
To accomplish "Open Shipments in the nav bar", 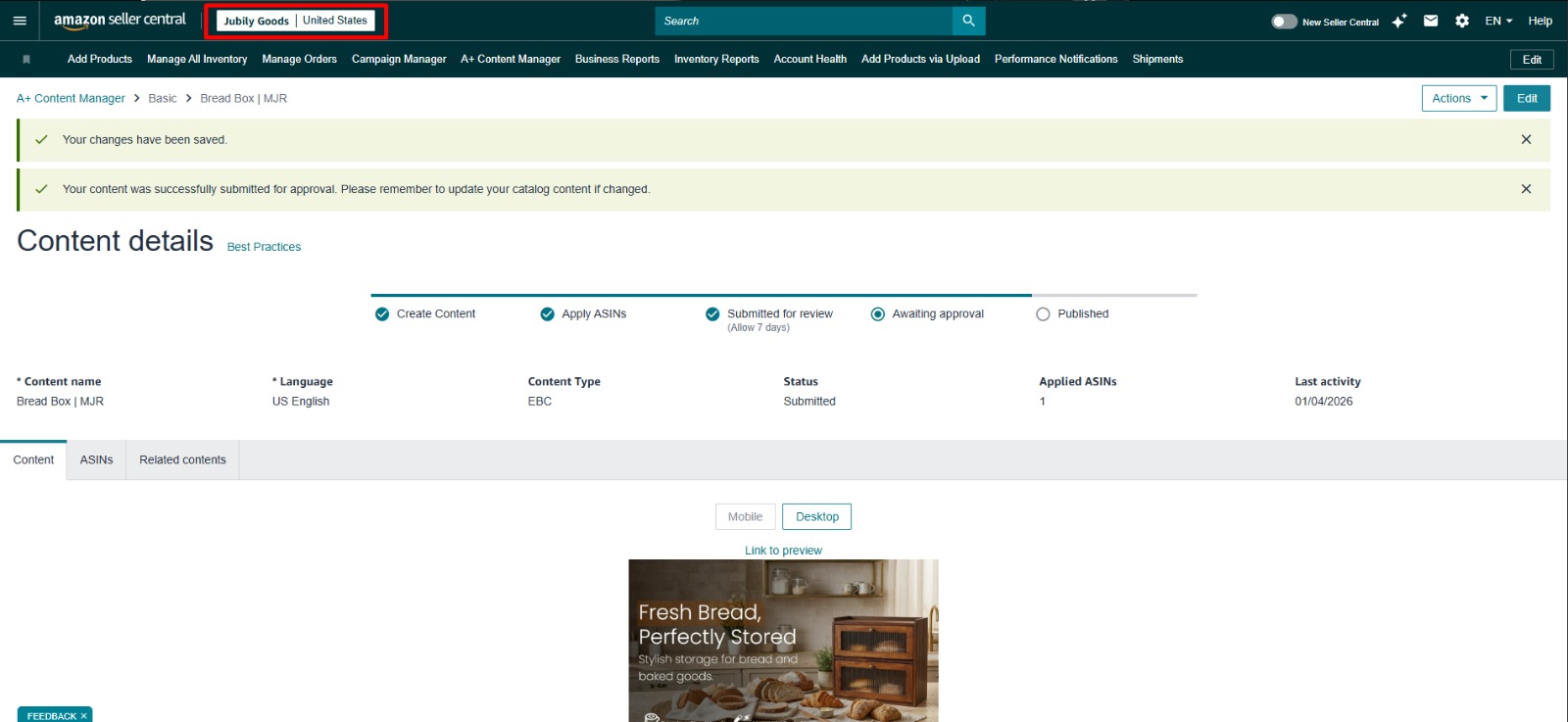I will [1157, 60].
